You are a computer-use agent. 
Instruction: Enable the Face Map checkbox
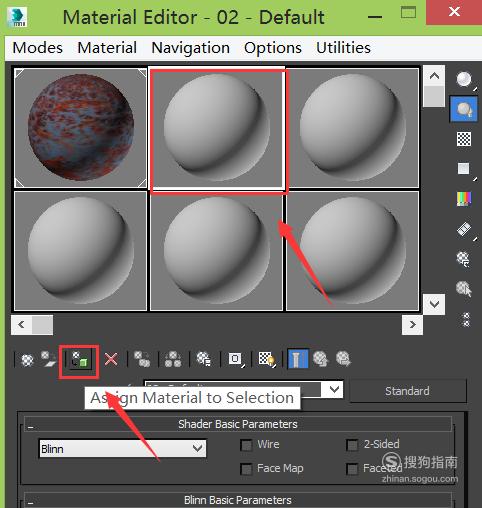tap(246, 469)
